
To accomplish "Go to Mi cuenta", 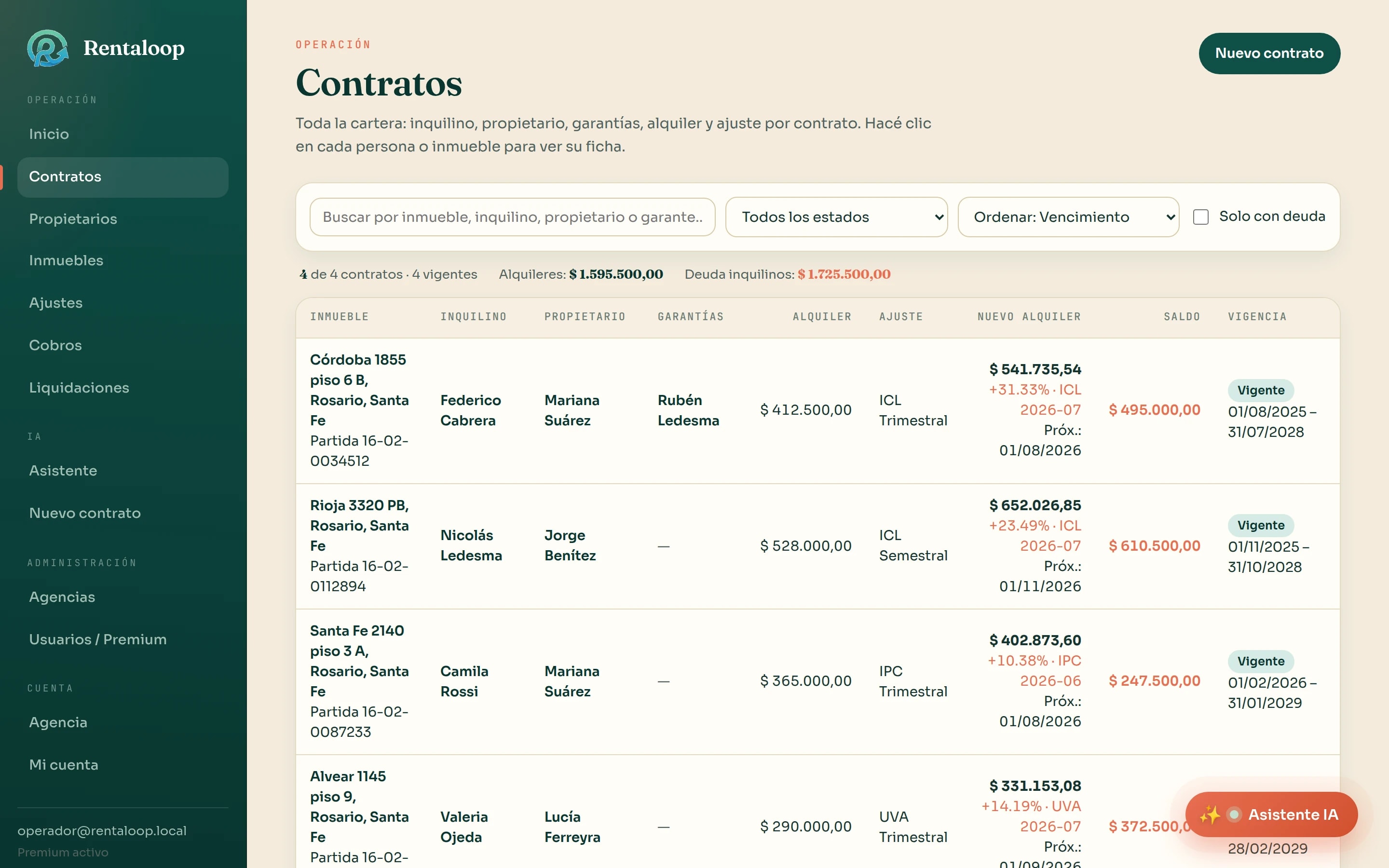I will point(123,765).
